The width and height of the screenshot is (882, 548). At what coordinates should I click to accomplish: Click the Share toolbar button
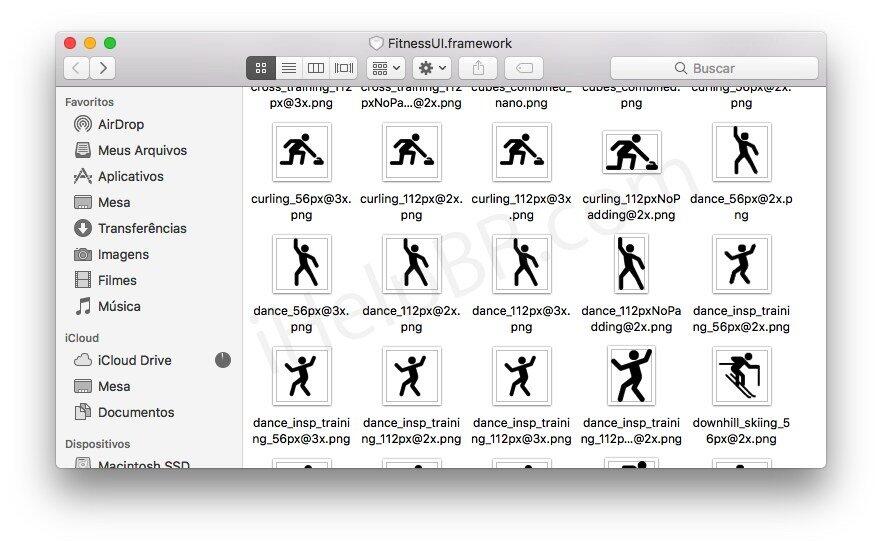point(478,68)
